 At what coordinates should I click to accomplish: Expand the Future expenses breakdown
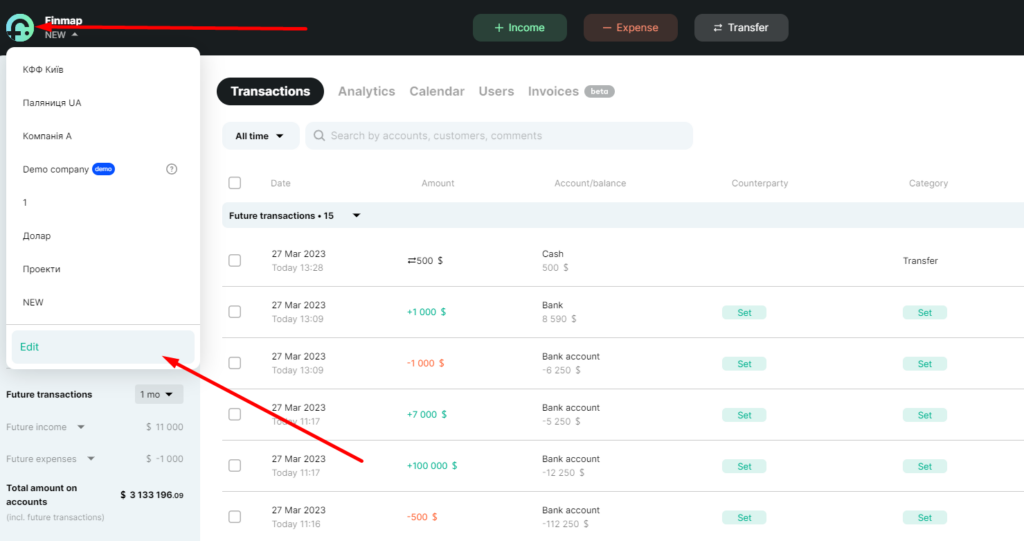coord(91,459)
